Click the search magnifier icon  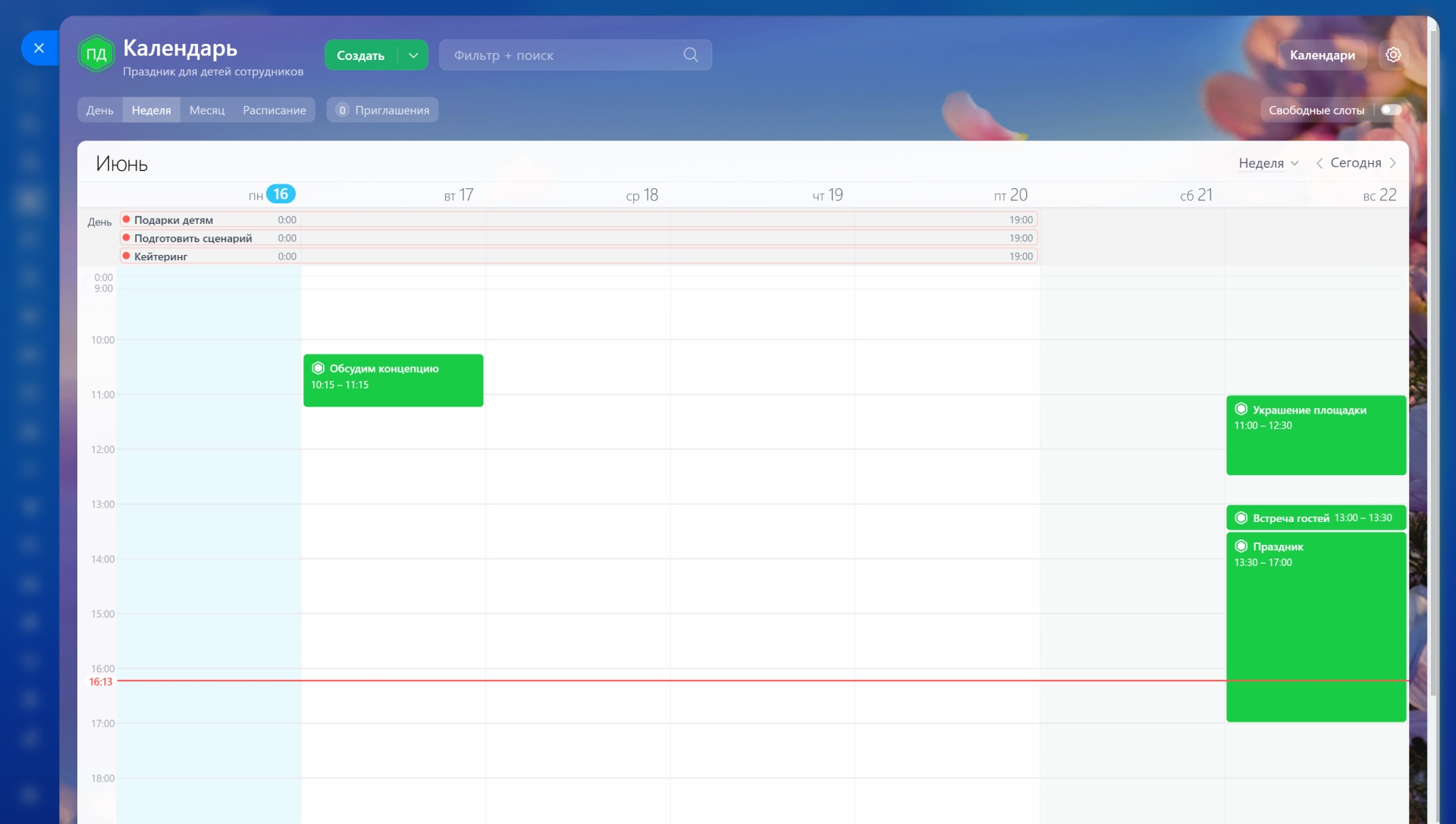[691, 55]
